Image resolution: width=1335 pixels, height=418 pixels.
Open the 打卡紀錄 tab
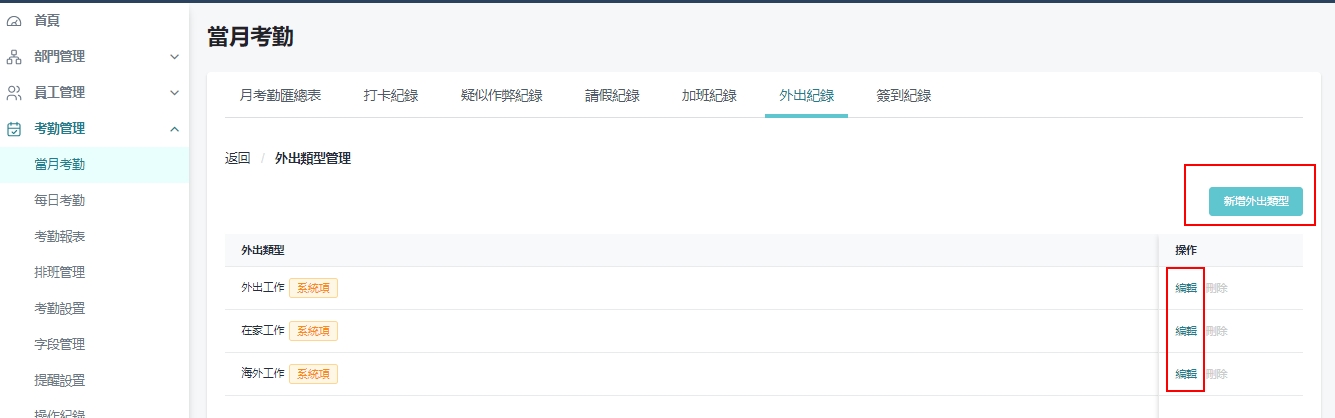click(x=391, y=96)
